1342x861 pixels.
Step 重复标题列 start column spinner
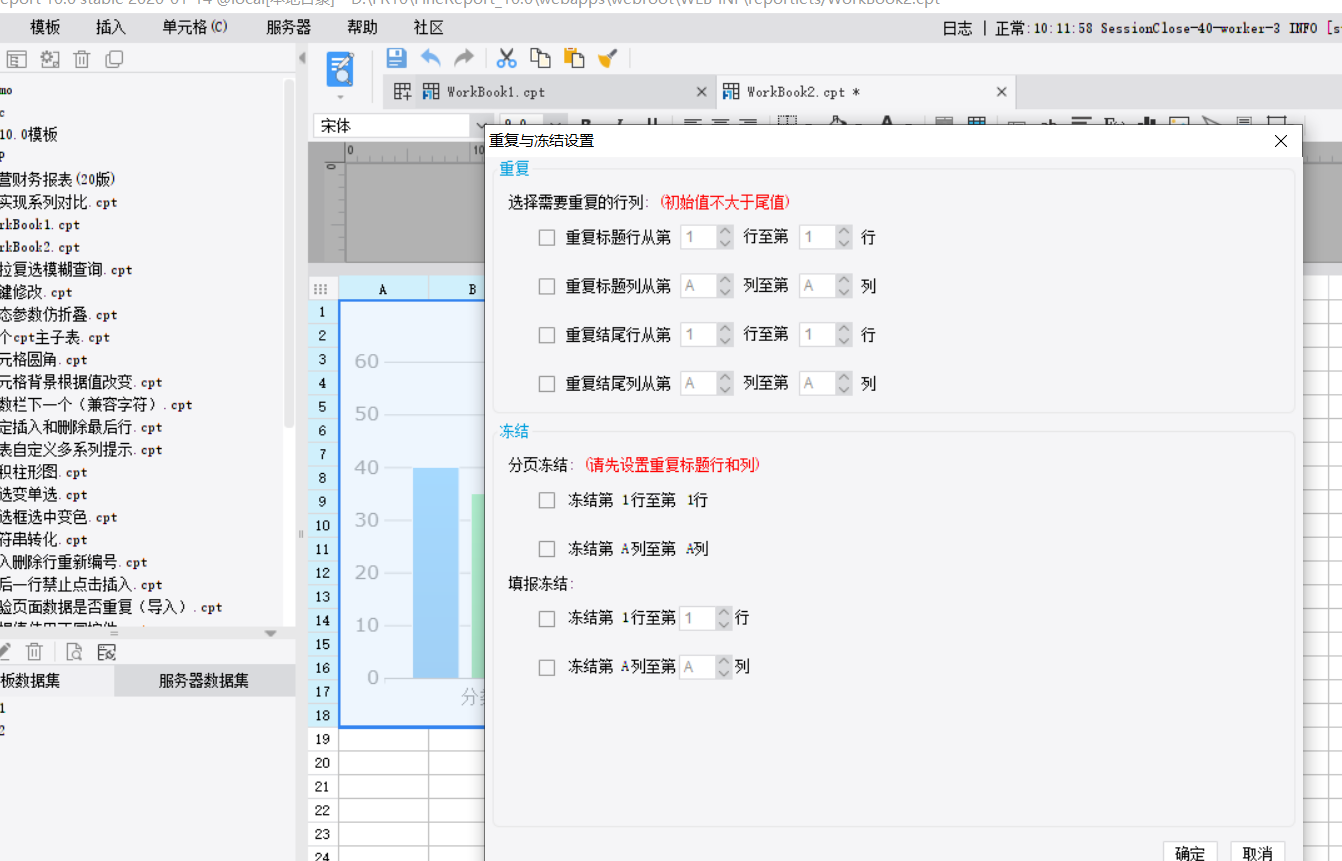click(725, 286)
